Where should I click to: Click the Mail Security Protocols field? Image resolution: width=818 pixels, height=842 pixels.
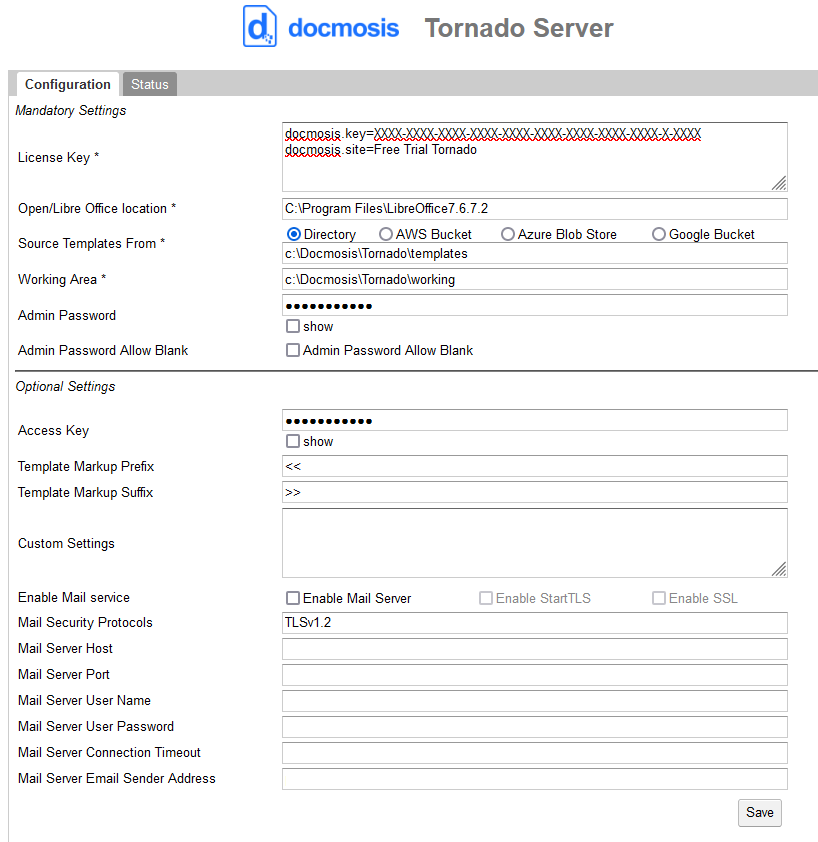point(534,623)
